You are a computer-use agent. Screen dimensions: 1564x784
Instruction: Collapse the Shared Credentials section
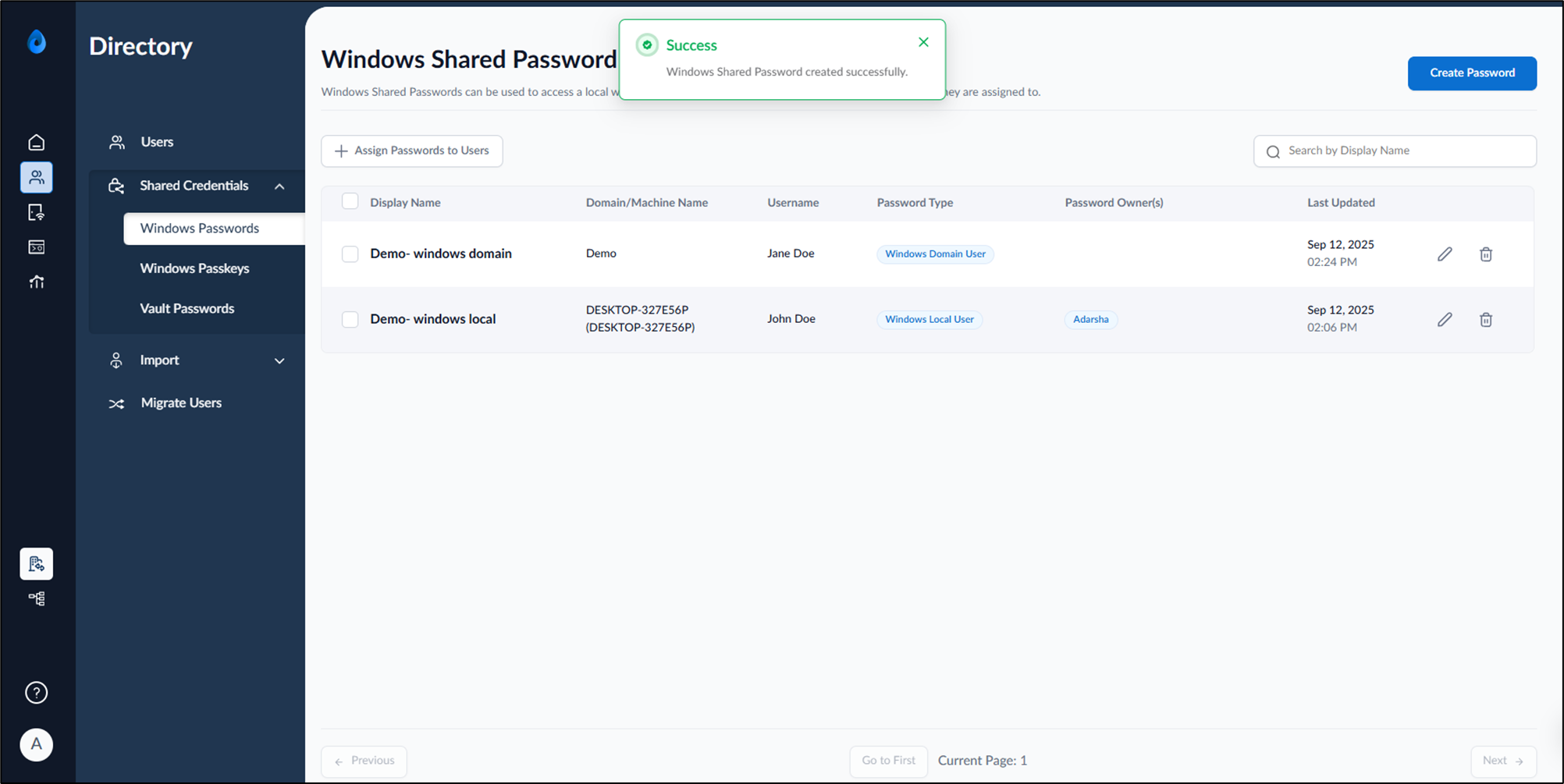click(279, 186)
